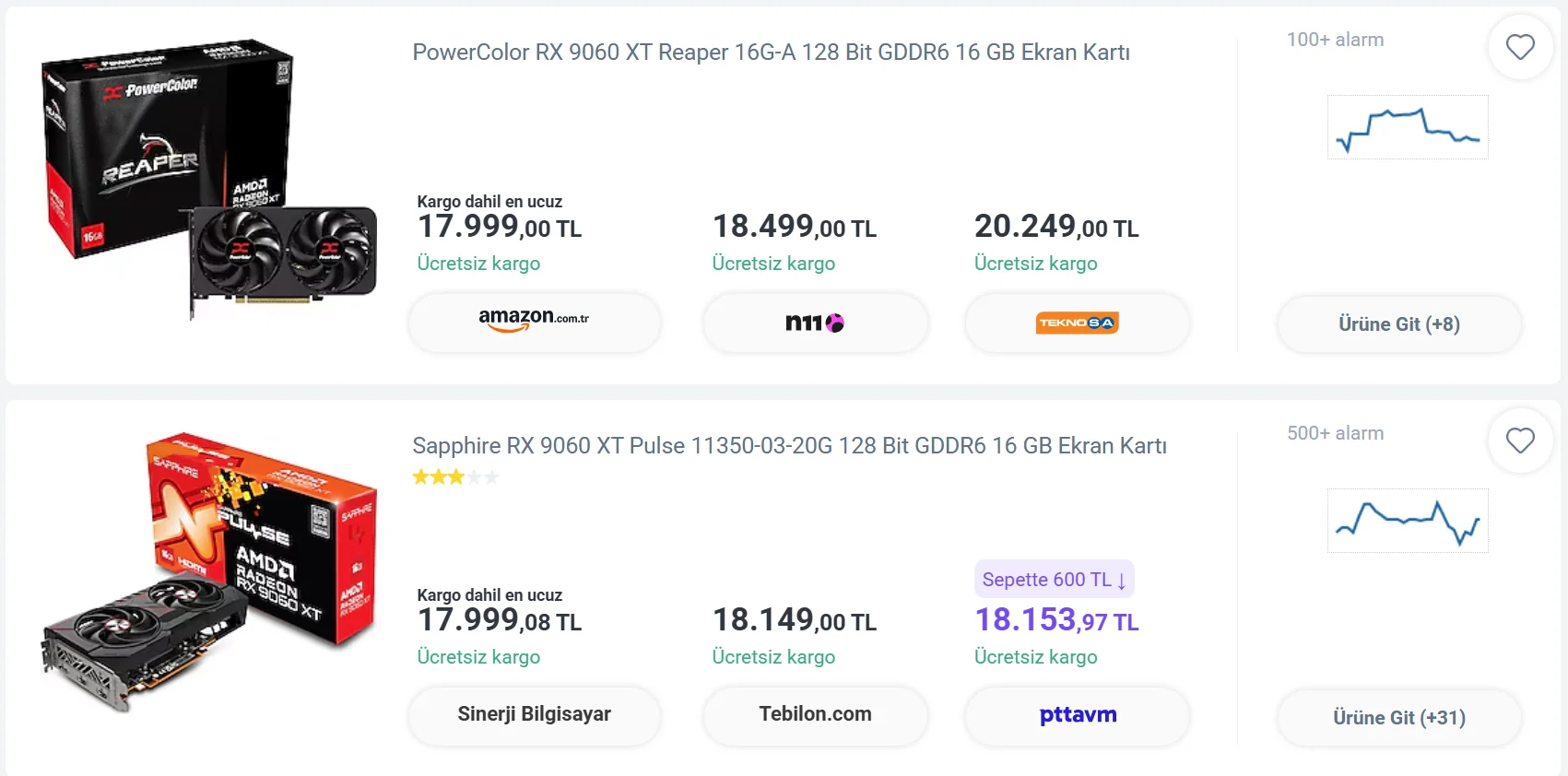View Sapphire Pulse price history chart
Image resolution: width=1568 pixels, height=776 pixels.
(x=1408, y=521)
